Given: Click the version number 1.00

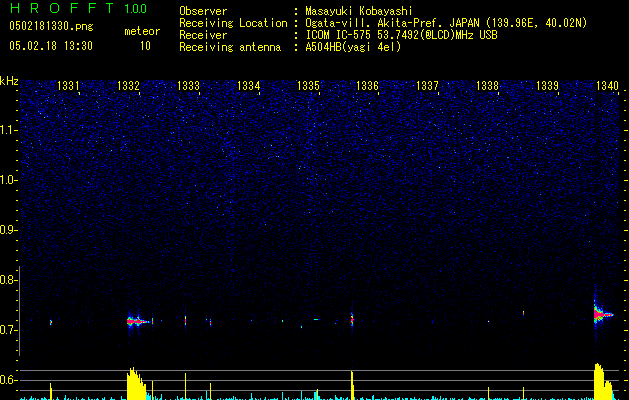Looking at the screenshot, I should 136,9.
